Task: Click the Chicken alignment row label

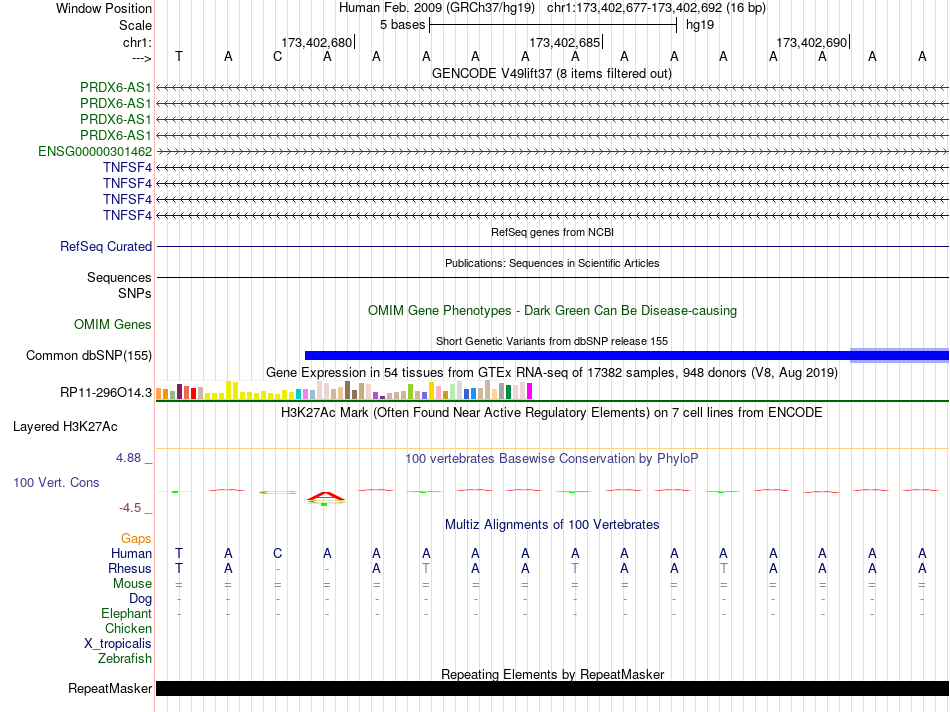Action: coord(128,628)
